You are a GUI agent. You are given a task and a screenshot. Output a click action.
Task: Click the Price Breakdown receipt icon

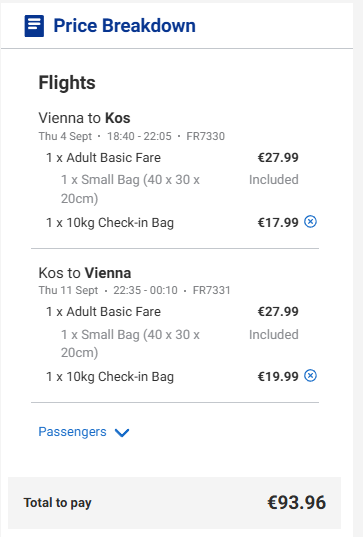click(34, 26)
